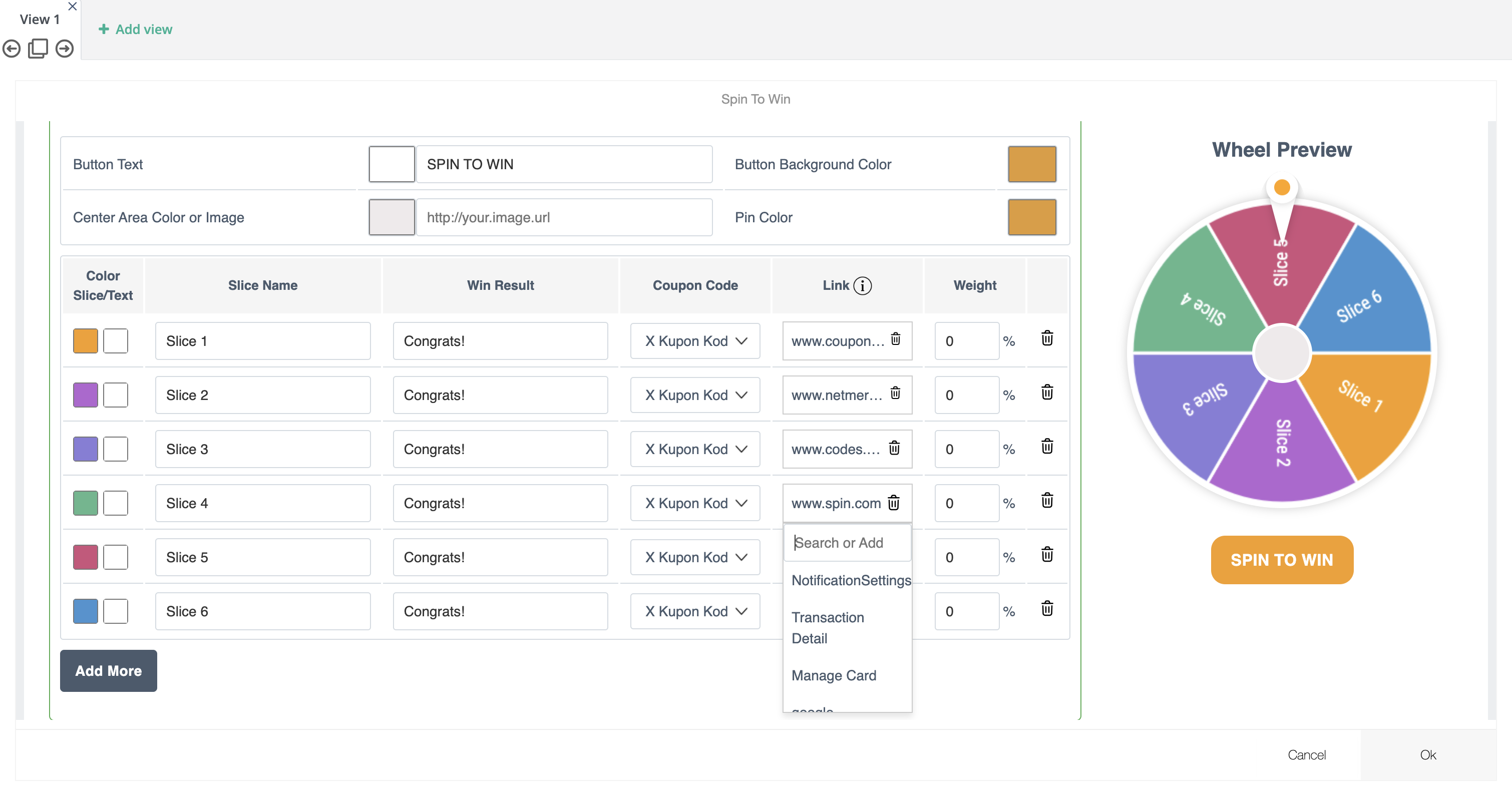Click the back arrow icon under View 1
The image size is (1512, 787).
(x=12, y=48)
